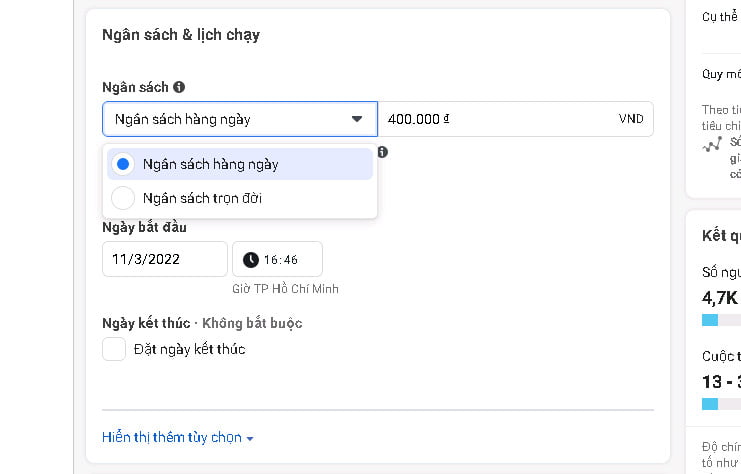This screenshot has height=474, width=741.
Task: Click the 4,7K reach estimate value
Action: 720,298
